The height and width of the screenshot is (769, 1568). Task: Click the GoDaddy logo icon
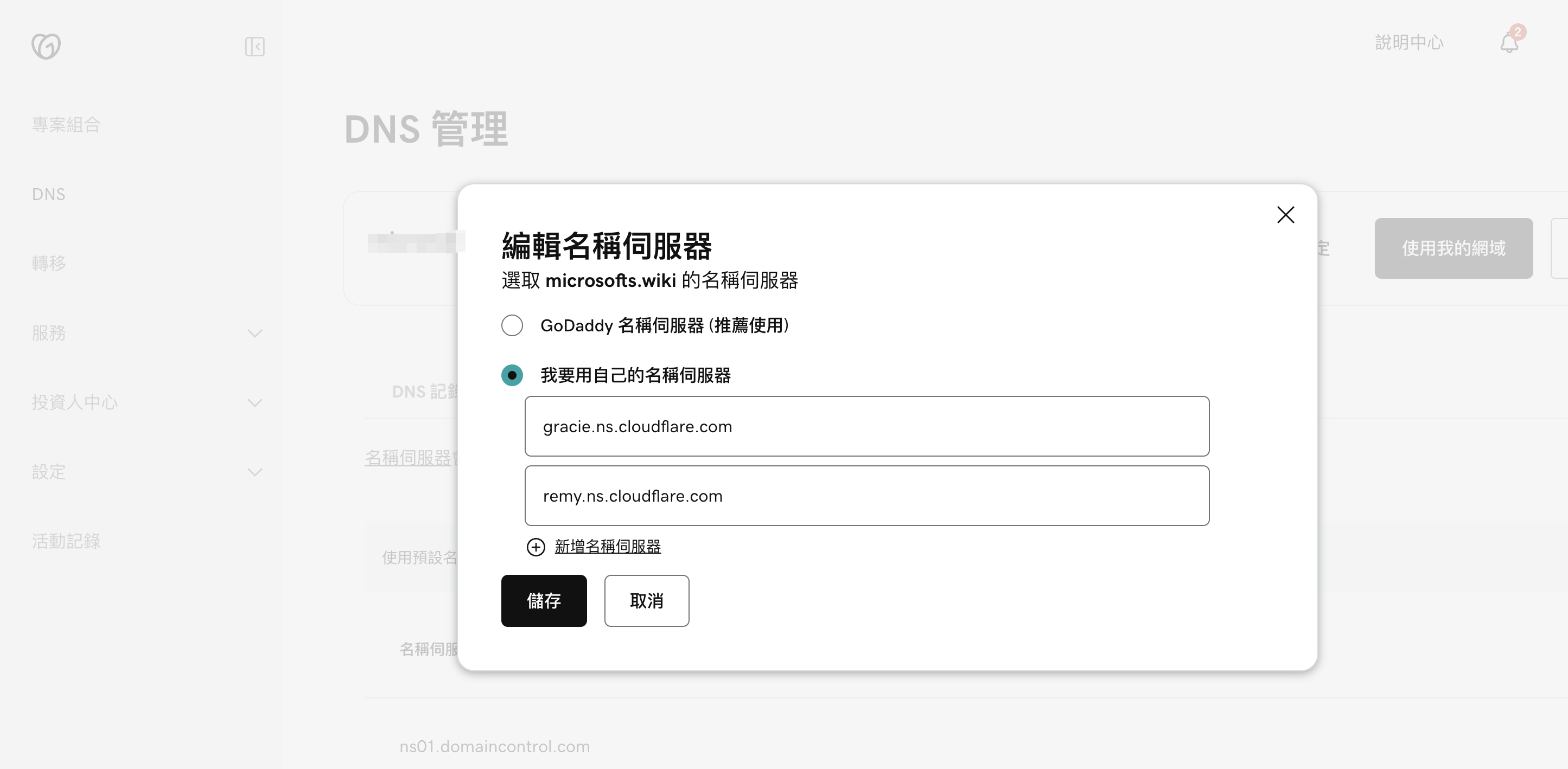(46, 46)
